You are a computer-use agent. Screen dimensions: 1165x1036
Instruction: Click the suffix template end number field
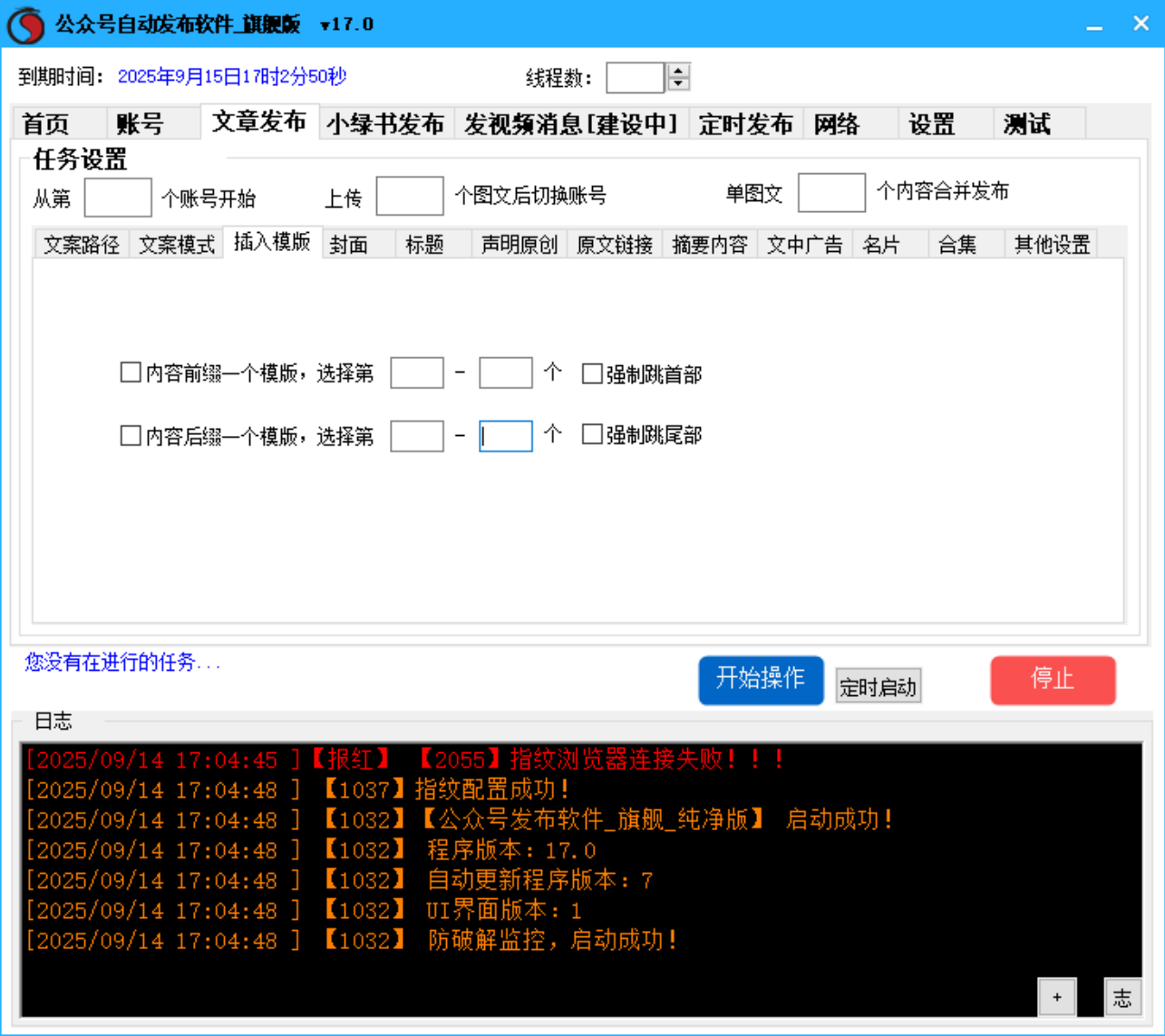click(x=506, y=436)
